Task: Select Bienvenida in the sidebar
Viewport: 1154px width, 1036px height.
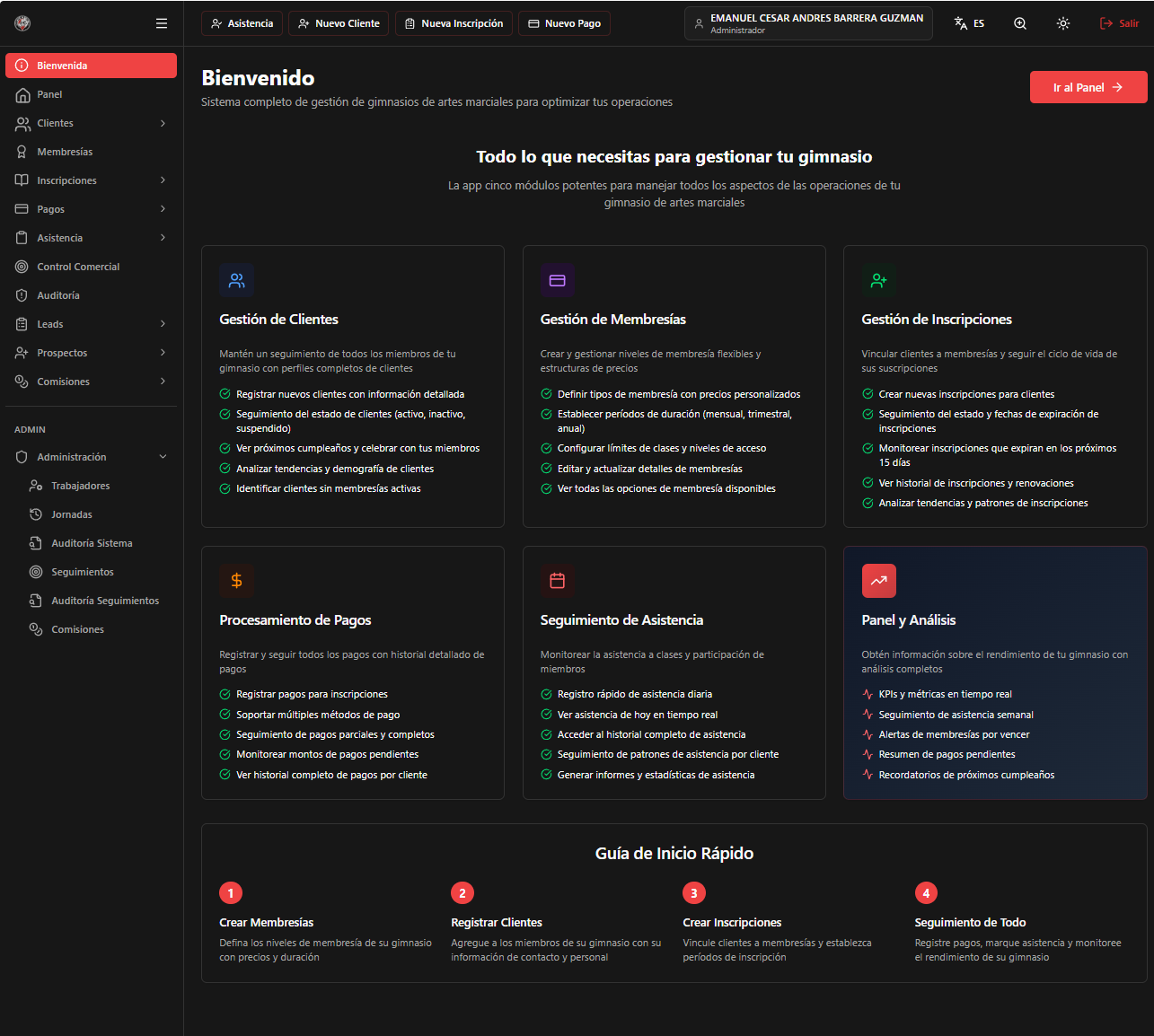Action: click(x=91, y=66)
